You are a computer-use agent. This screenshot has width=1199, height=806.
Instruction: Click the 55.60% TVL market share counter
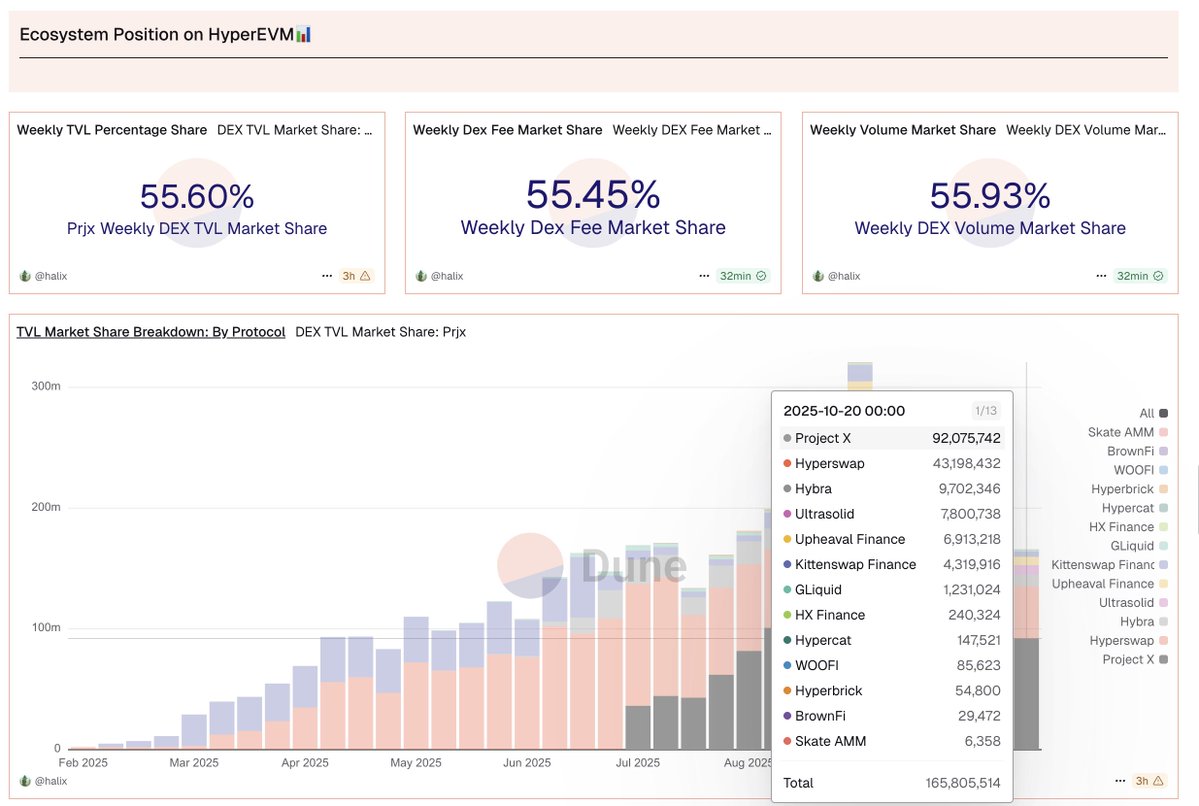(x=197, y=197)
